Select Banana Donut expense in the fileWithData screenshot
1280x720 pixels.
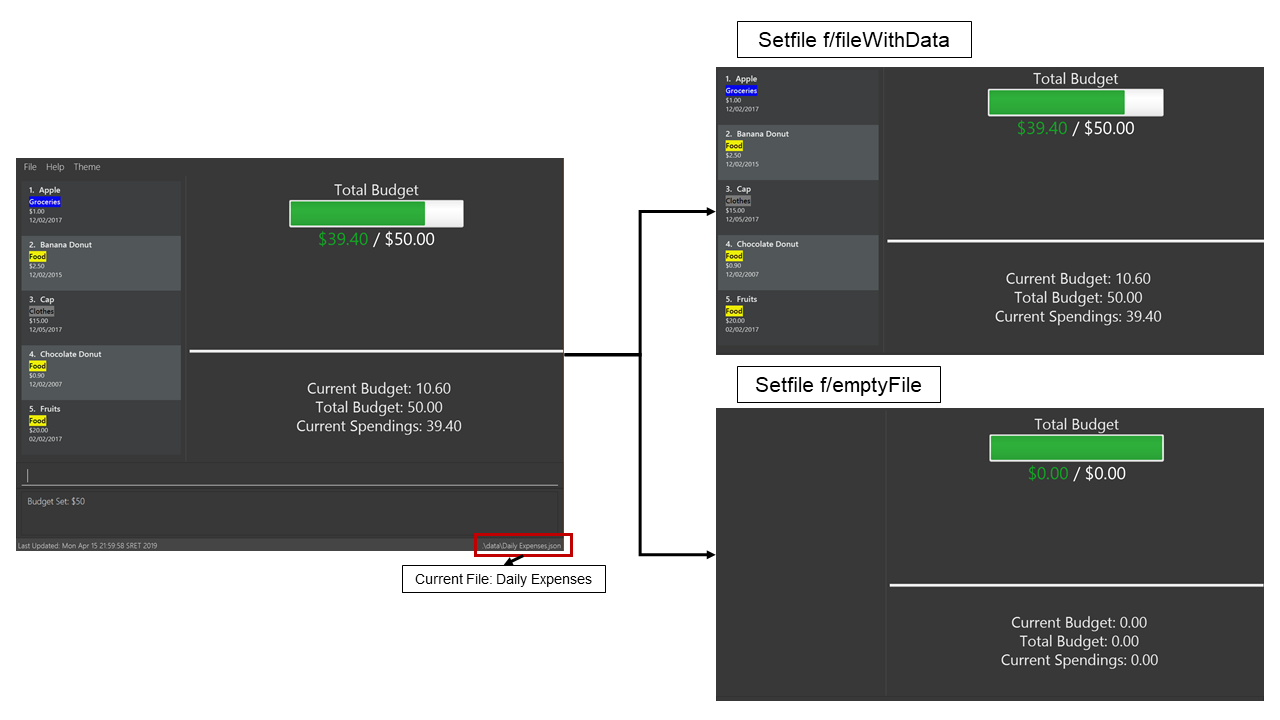coord(798,152)
